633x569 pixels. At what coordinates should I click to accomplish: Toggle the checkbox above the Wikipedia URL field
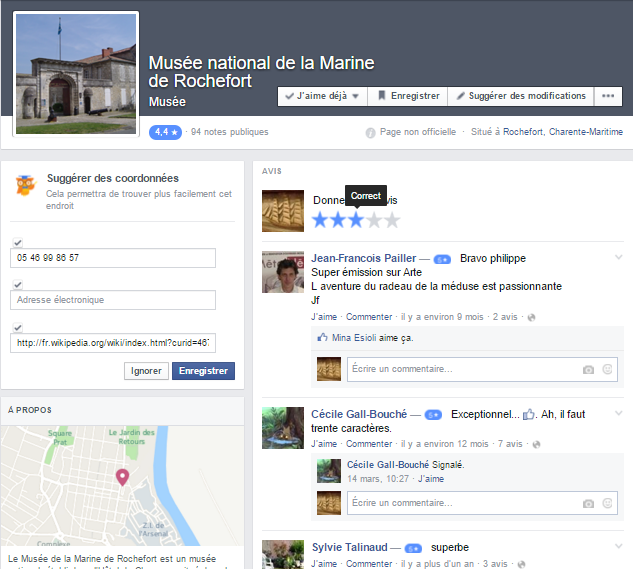pos(18,328)
